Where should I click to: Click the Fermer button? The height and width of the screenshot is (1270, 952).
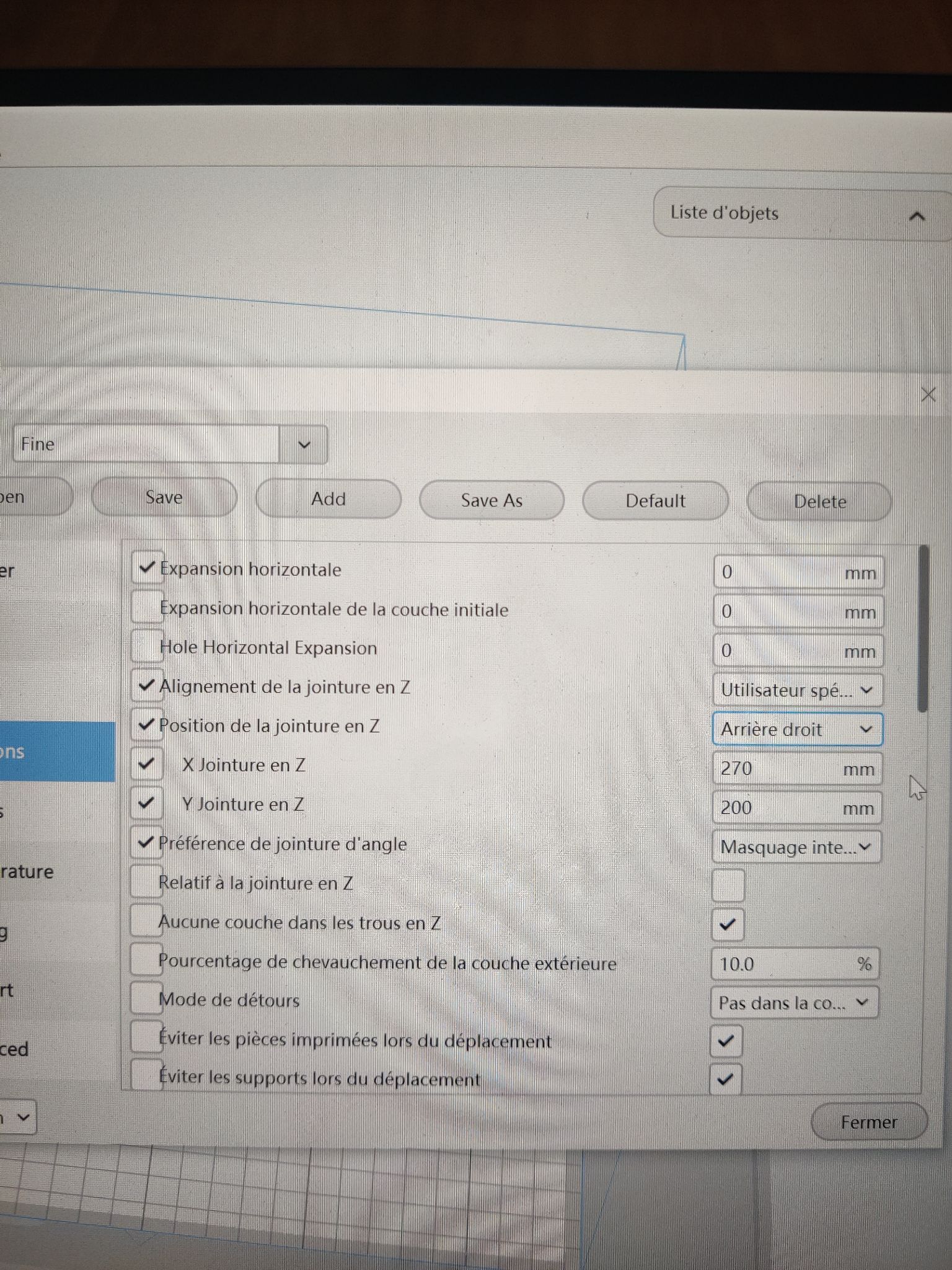pyautogui.click(x=869, y=1122)
